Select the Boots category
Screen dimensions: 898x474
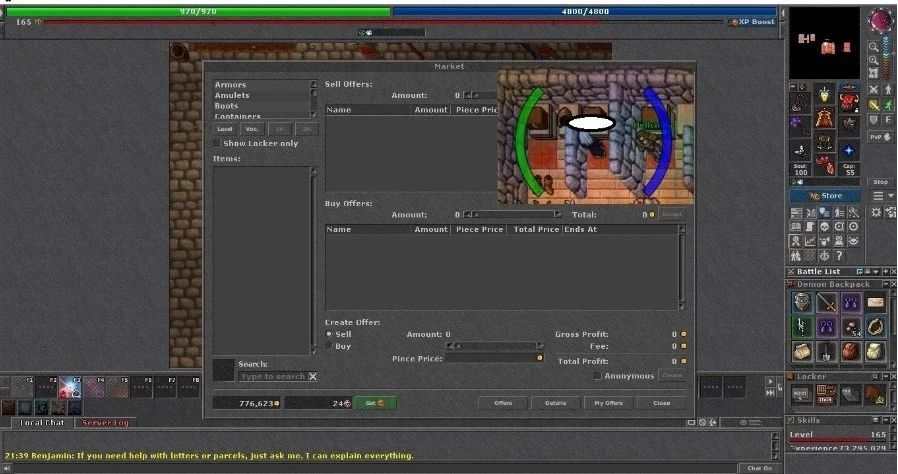click(261, 106)
